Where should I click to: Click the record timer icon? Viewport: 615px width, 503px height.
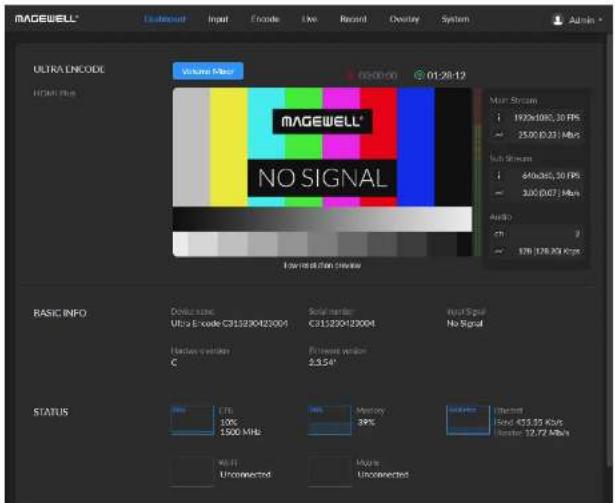coord(350,75)
